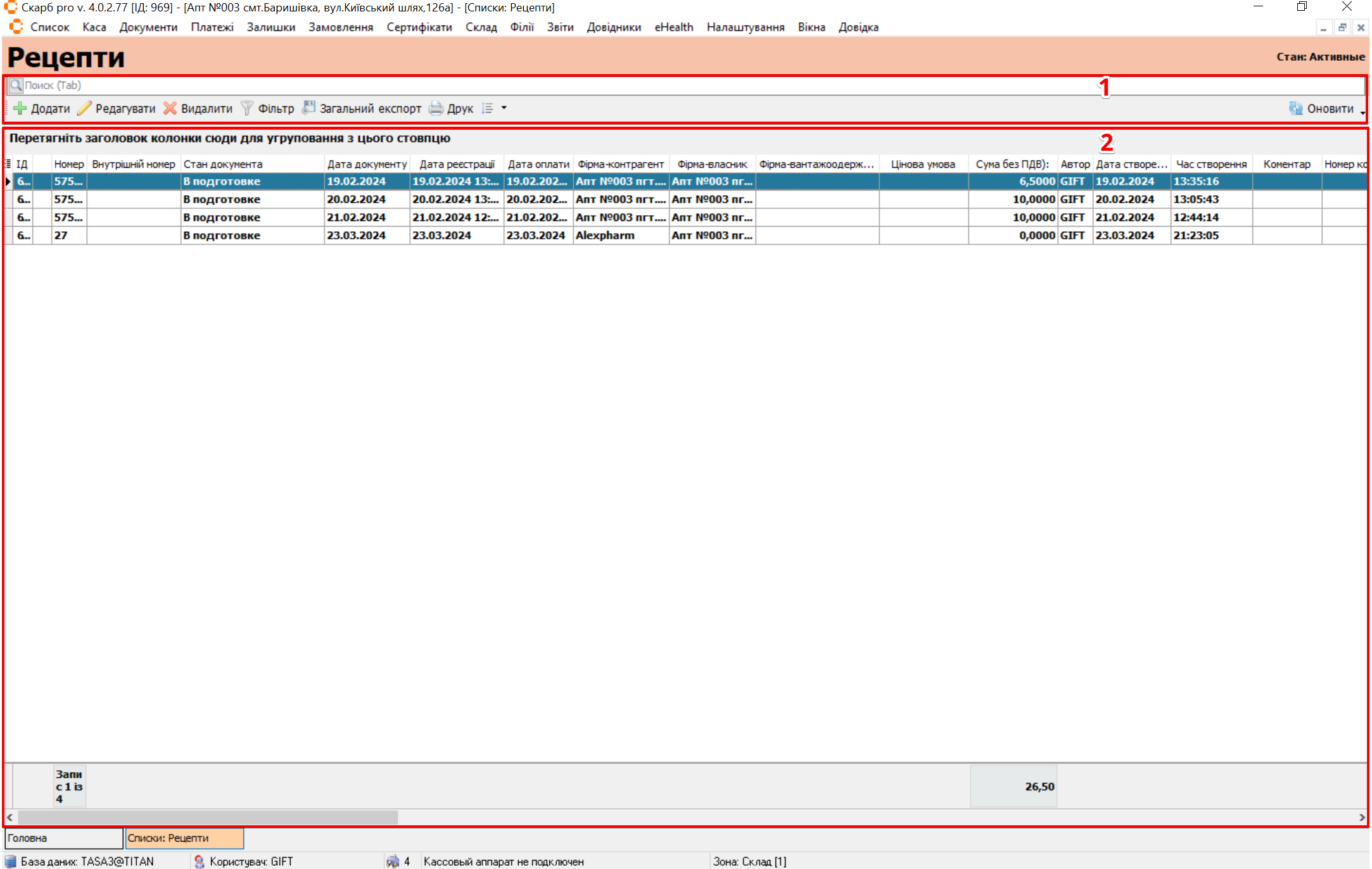This screenshot has height=869, width=1372.
Task: Open the eHealth menu
Action: (x=673, y=27)
